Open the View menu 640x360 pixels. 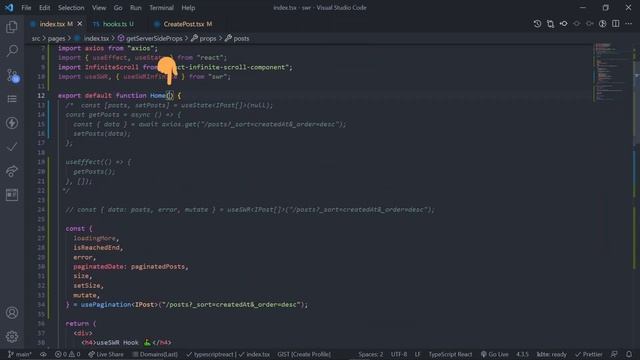(99, 8)
